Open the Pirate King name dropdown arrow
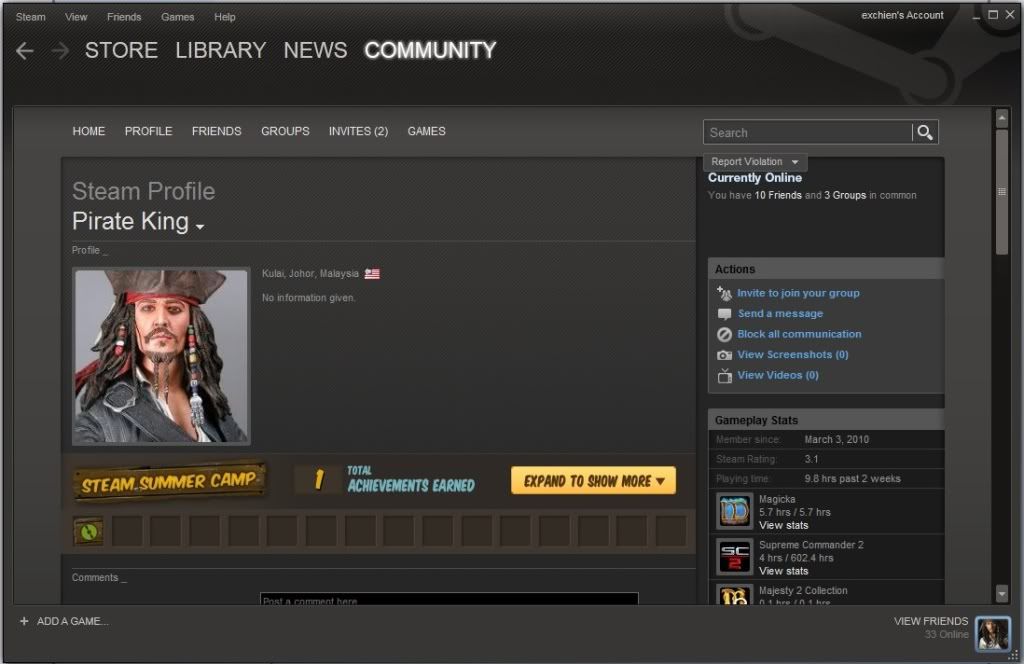Screen dimensions: 1024x664 pos(200,227)
